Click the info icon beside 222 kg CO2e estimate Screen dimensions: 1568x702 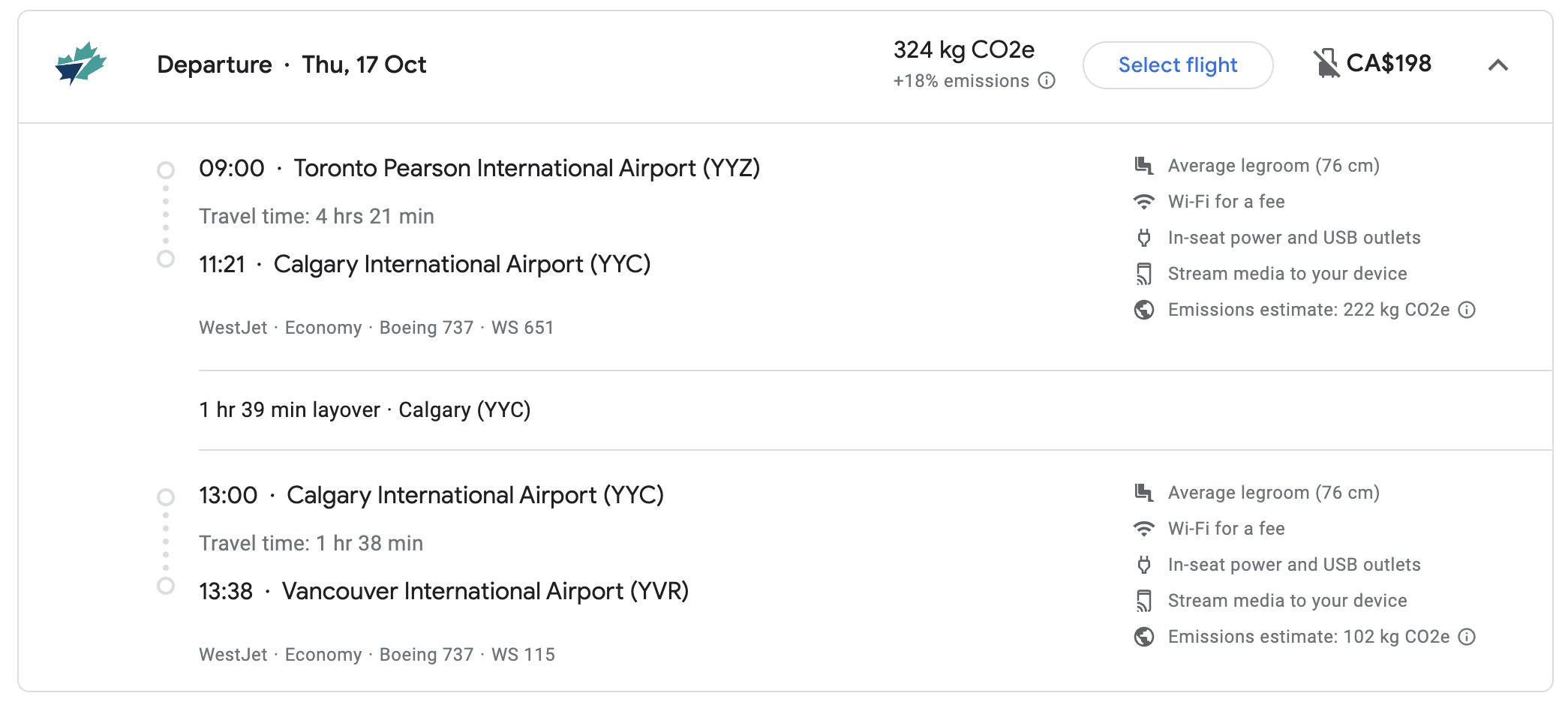pos(1469,310)
